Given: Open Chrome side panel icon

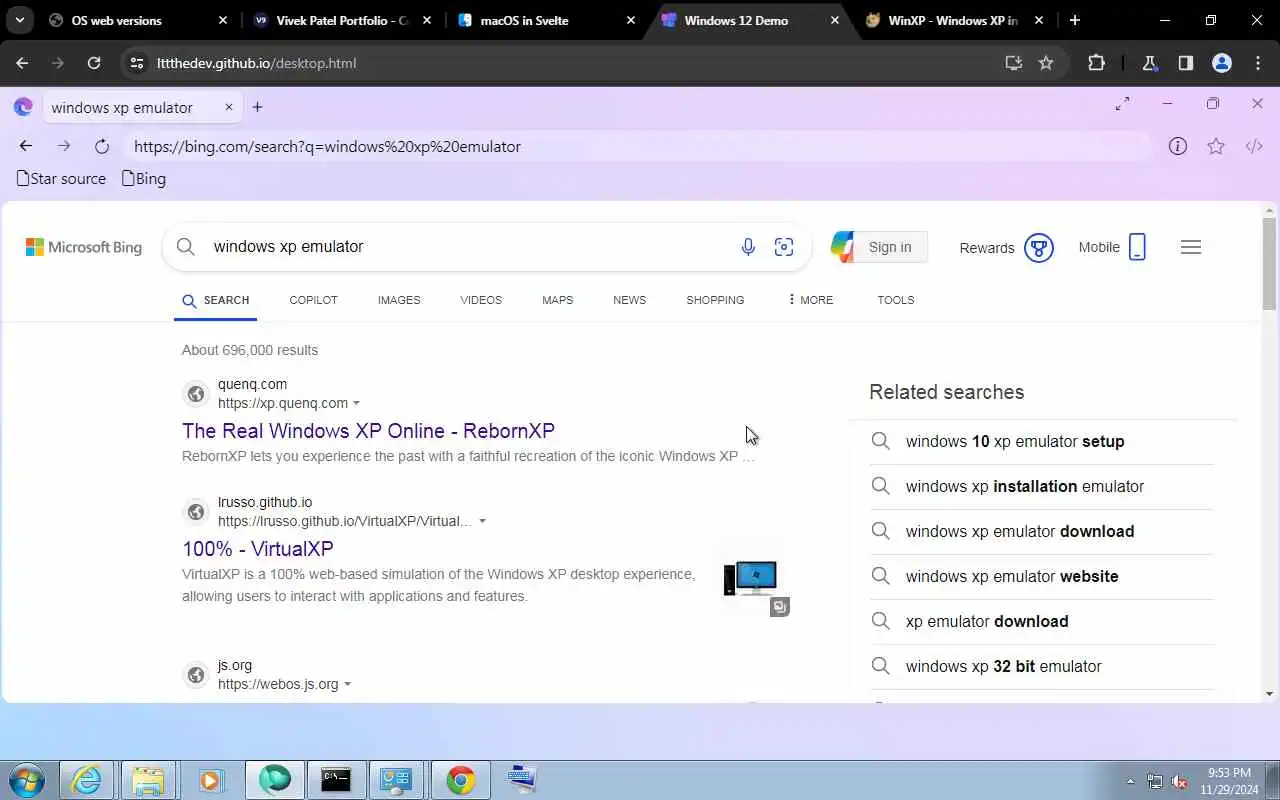Looking at the screenshot, I should point(1185,63).
